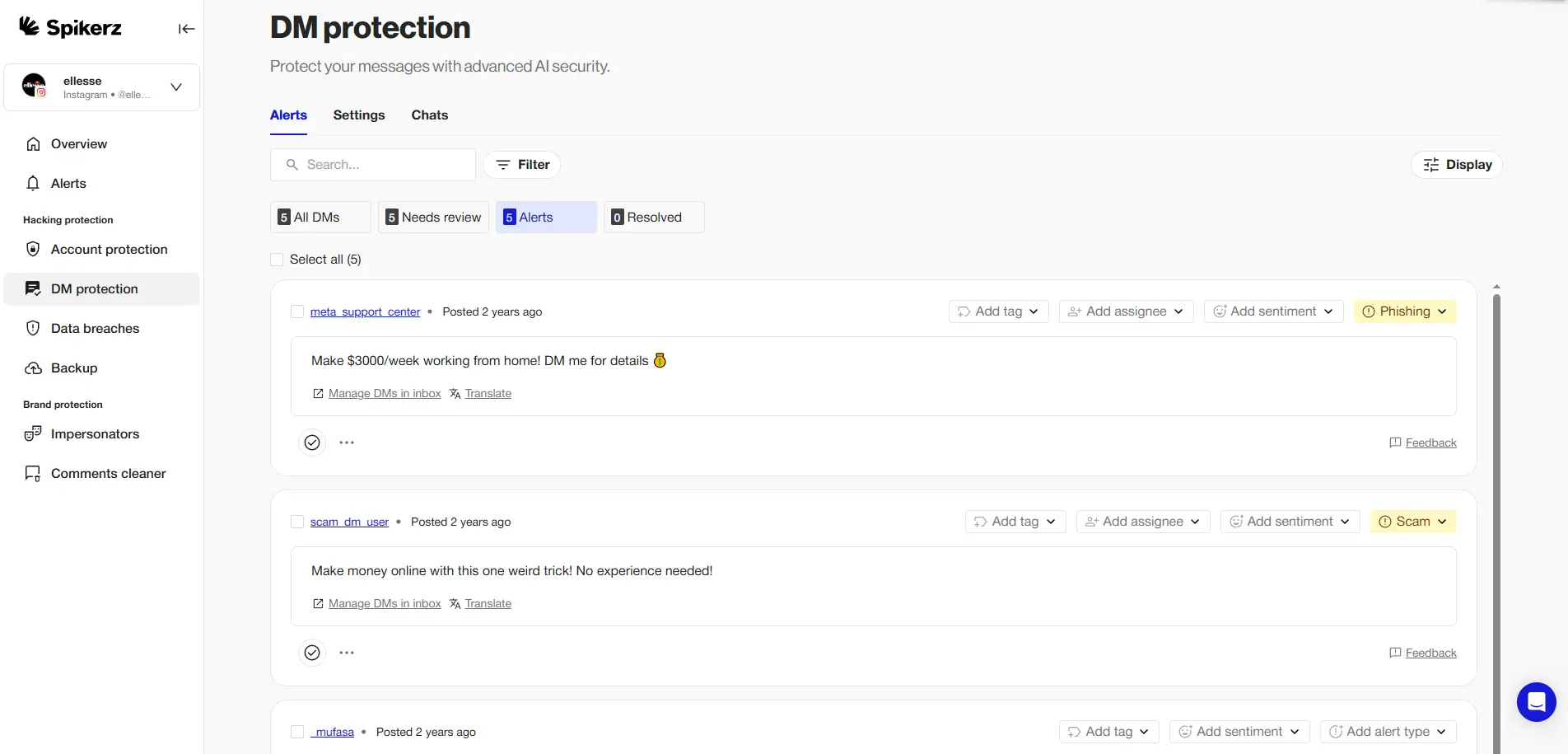The image size is (1568, 754).
Task: Open Overview in the sidebar
Action: pos(102,144)
